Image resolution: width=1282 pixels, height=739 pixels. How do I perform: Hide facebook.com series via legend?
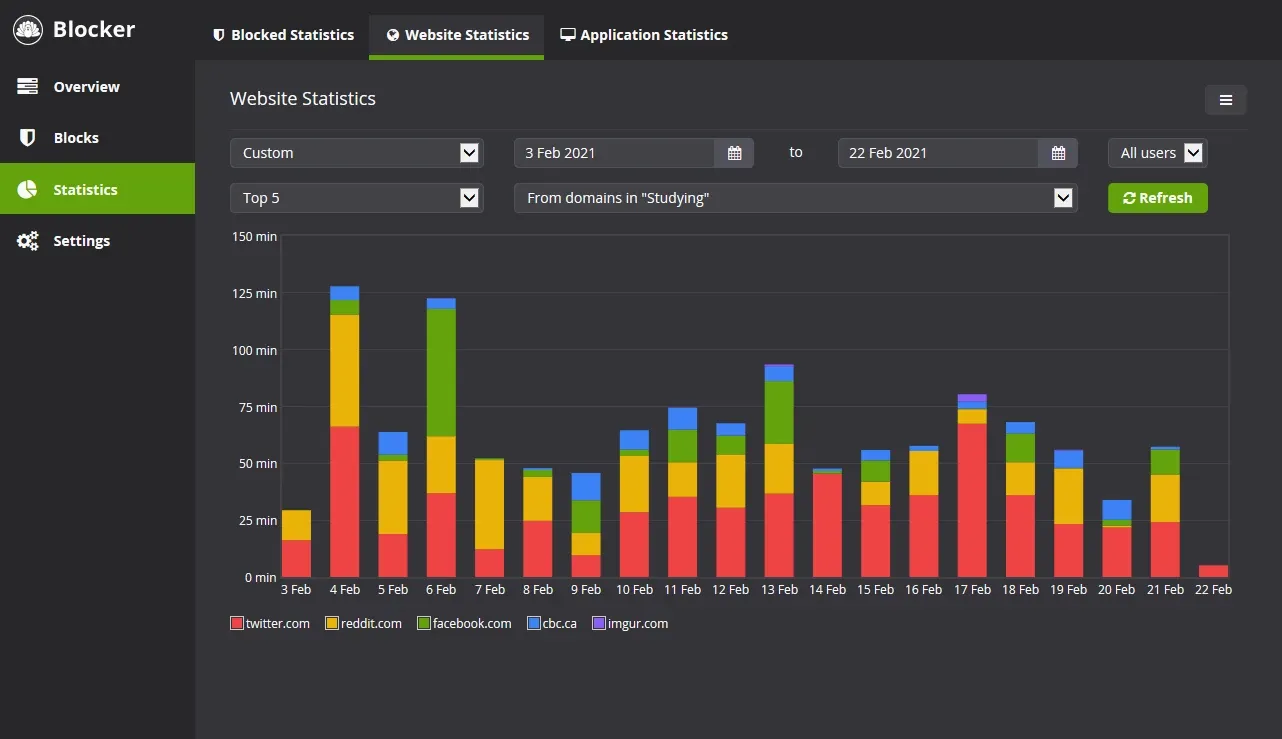tap(464, 623)
